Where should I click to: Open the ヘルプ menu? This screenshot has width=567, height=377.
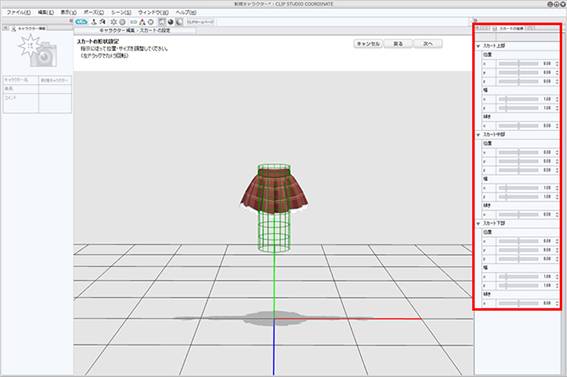point(186,12)
